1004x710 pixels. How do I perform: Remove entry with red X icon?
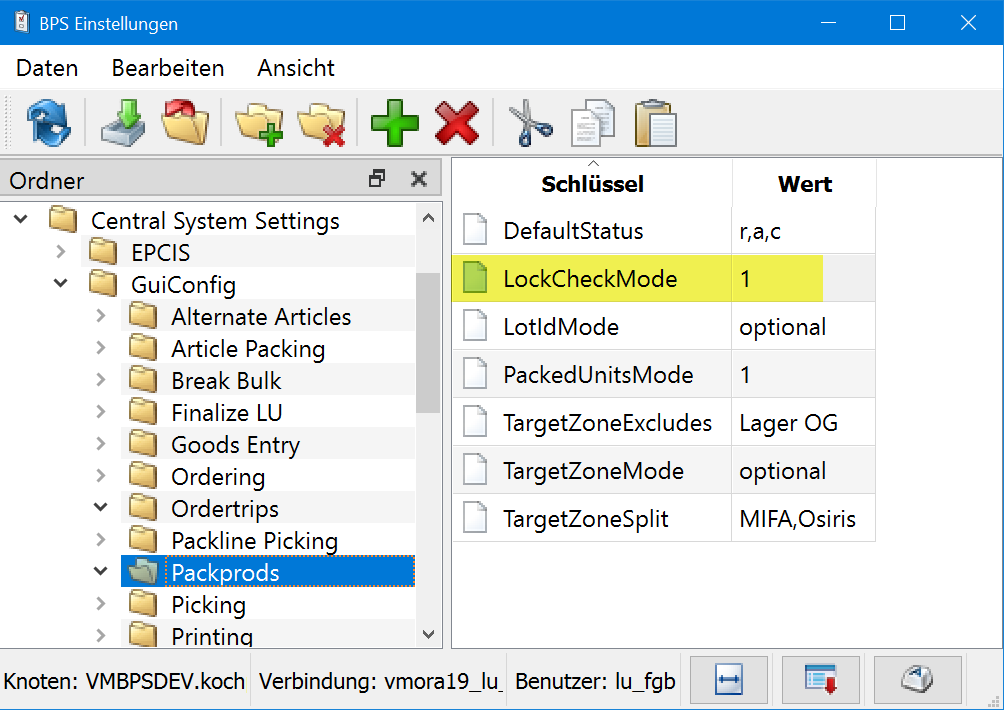point(456,124)
